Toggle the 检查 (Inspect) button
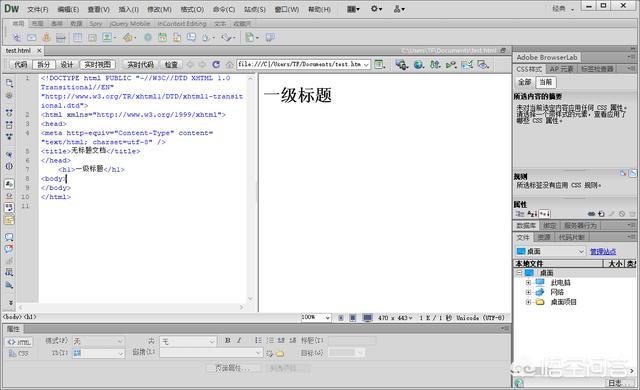The width and height of the screenshot is (640, 390). click(171, 64)
